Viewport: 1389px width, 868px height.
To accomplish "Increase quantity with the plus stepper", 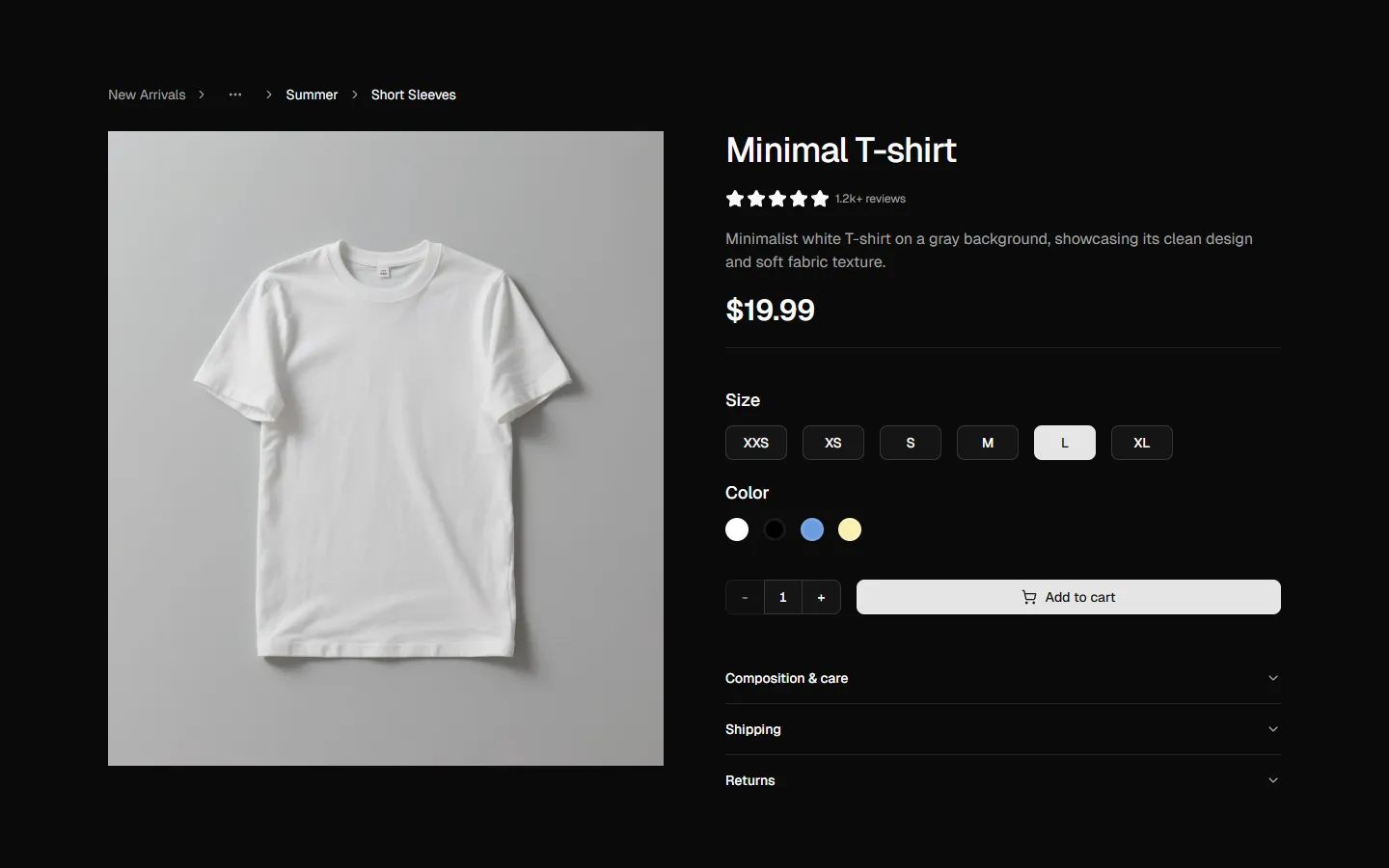I will [821, 597].
